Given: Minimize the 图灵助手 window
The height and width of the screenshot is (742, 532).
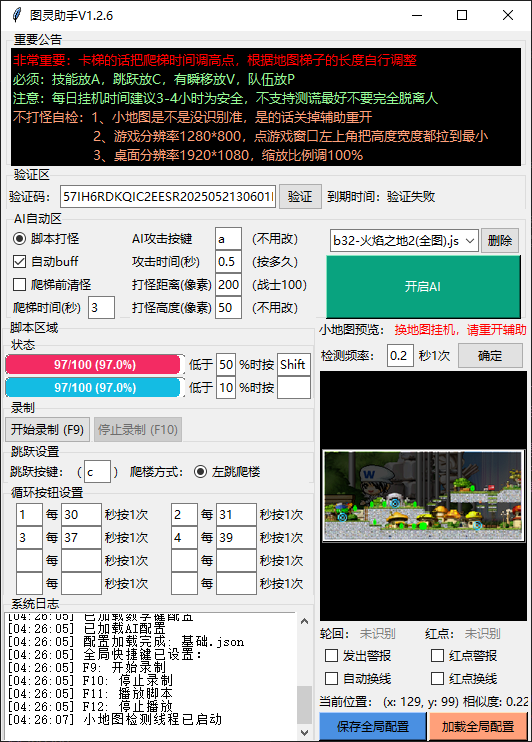Looking at the screenshot, I should pyautogui.click(x=417, y=15).
